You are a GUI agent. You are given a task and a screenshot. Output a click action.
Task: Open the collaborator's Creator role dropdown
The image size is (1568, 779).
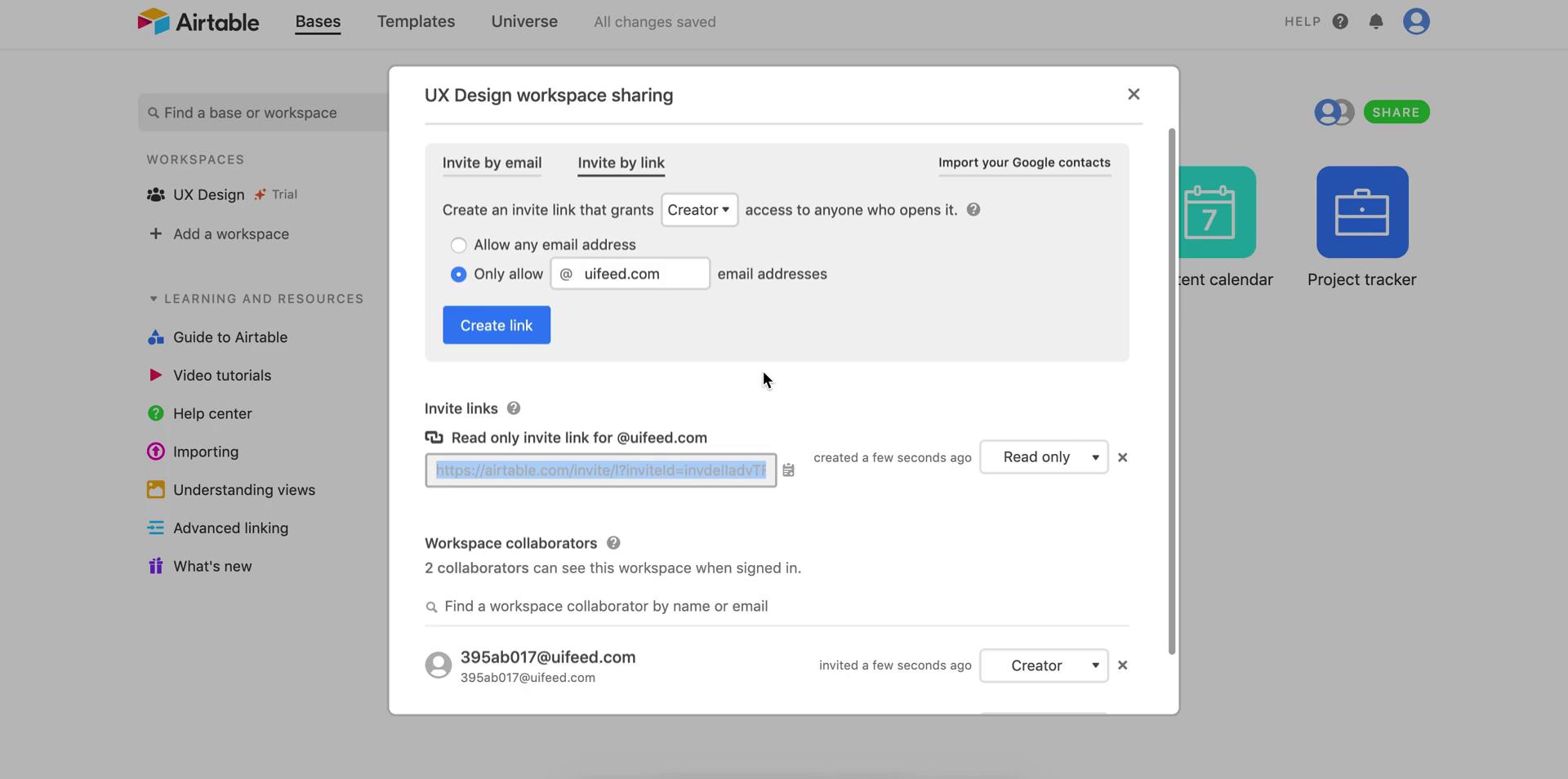[x=1044, y=665]
